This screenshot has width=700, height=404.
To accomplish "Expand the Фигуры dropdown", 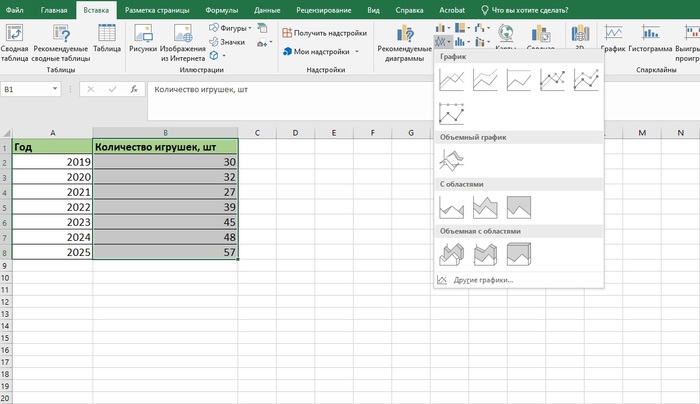I will click(x=234, y=28).
